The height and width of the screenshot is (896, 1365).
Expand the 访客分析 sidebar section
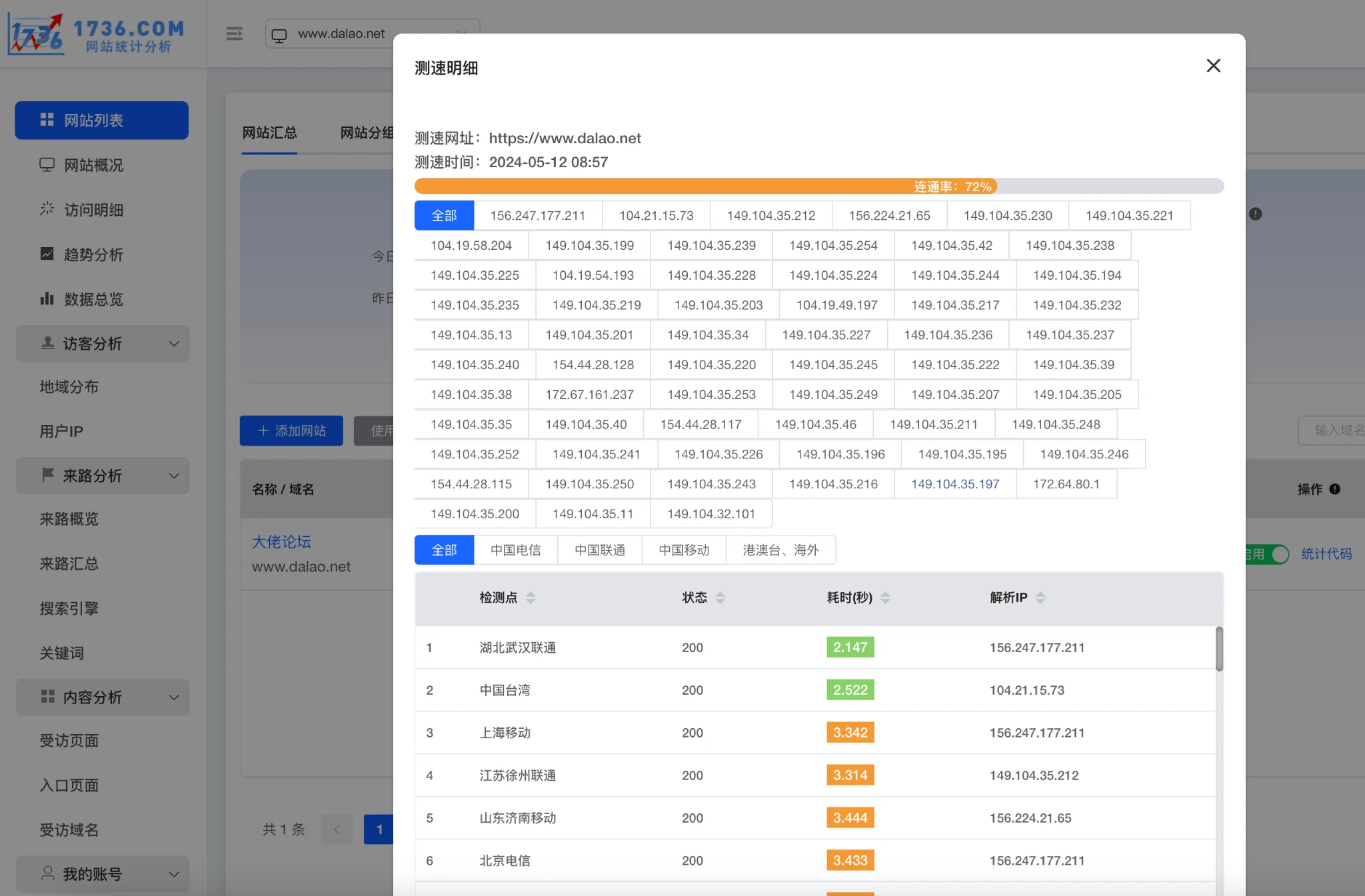[103, 344]
